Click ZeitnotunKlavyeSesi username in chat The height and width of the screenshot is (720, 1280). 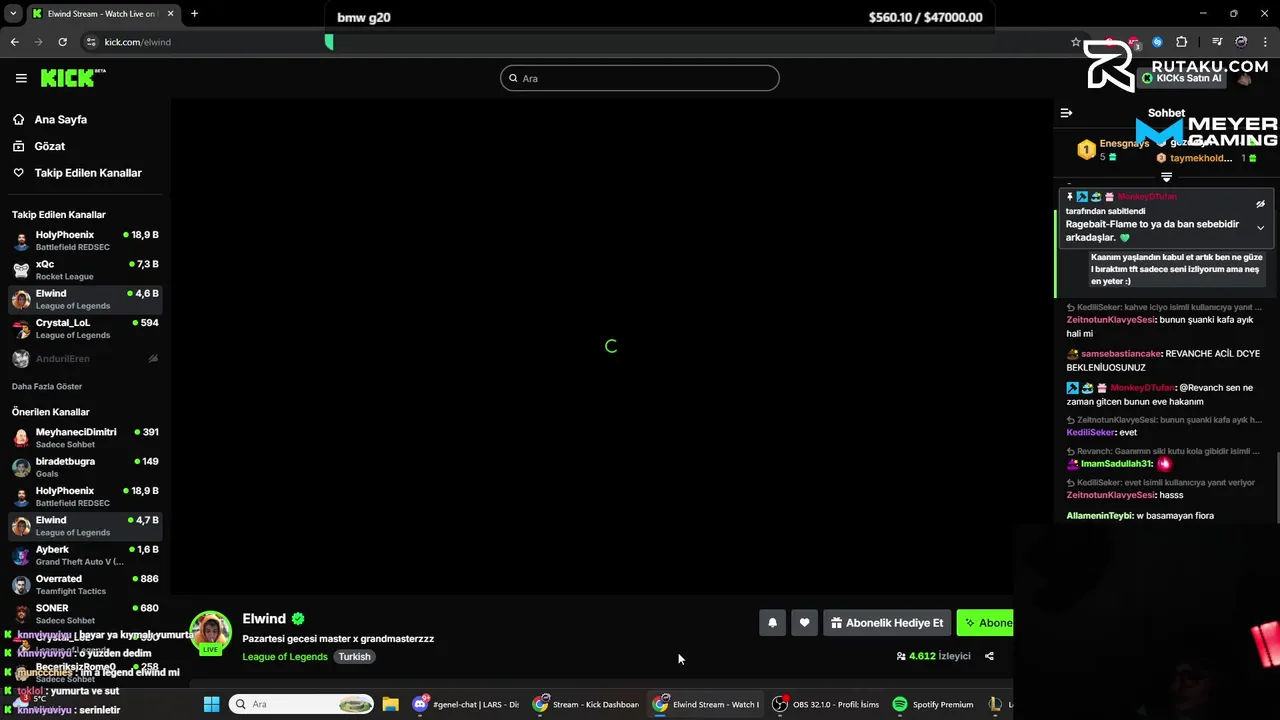coord(1111,320)
